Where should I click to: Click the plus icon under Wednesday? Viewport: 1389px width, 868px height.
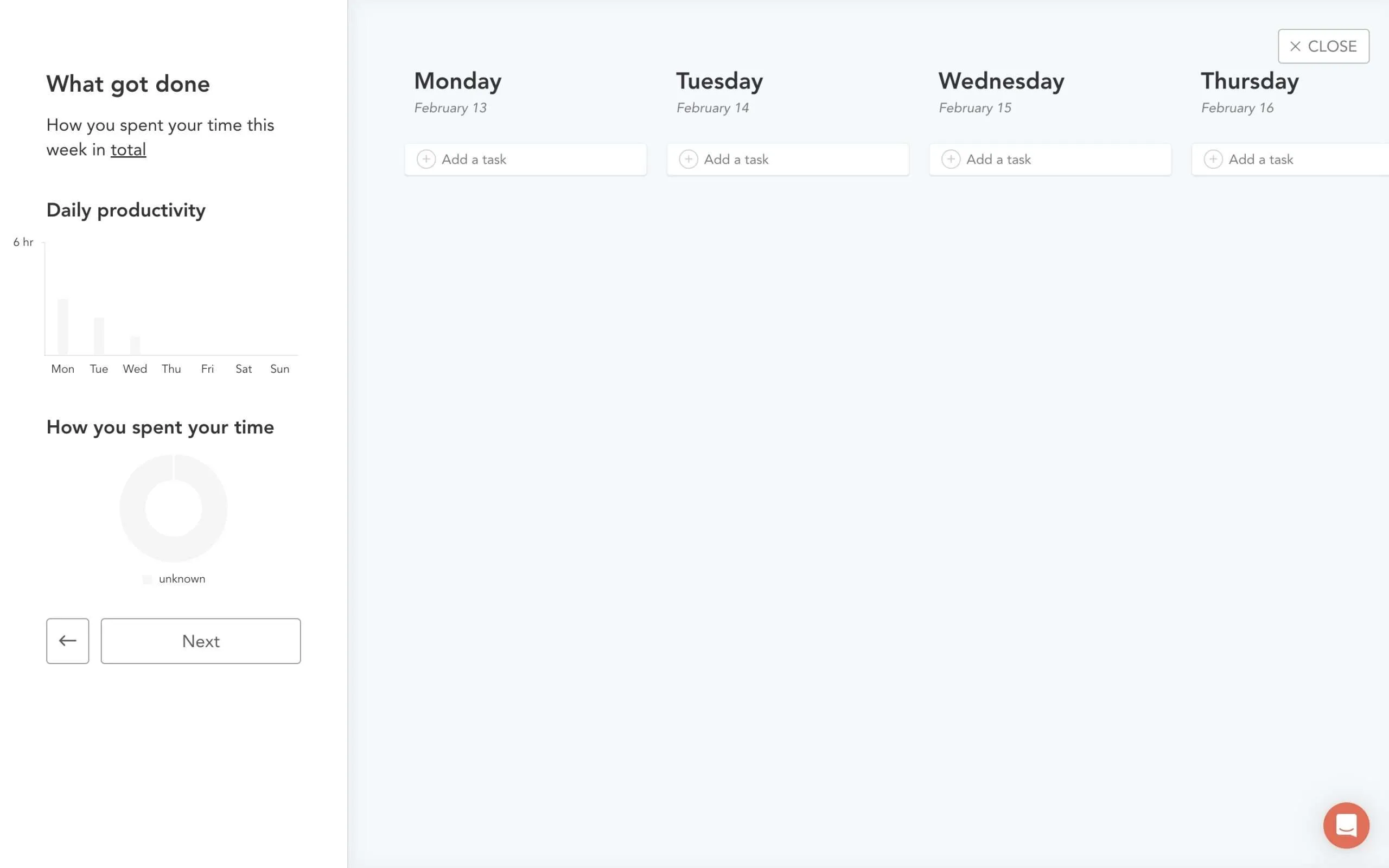[951, 159]
